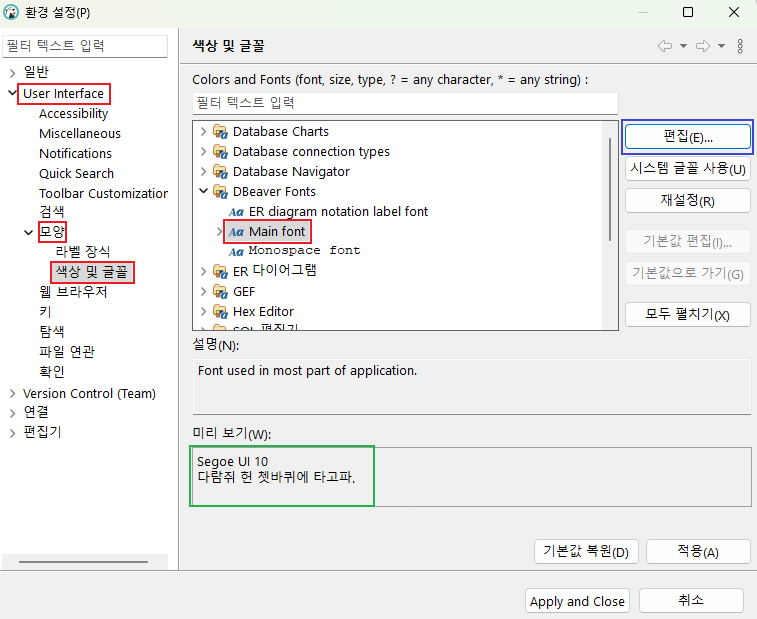The image size is (757, 619).
Task: Select 검색 preferences page
Action: click(x=52, y=211)
